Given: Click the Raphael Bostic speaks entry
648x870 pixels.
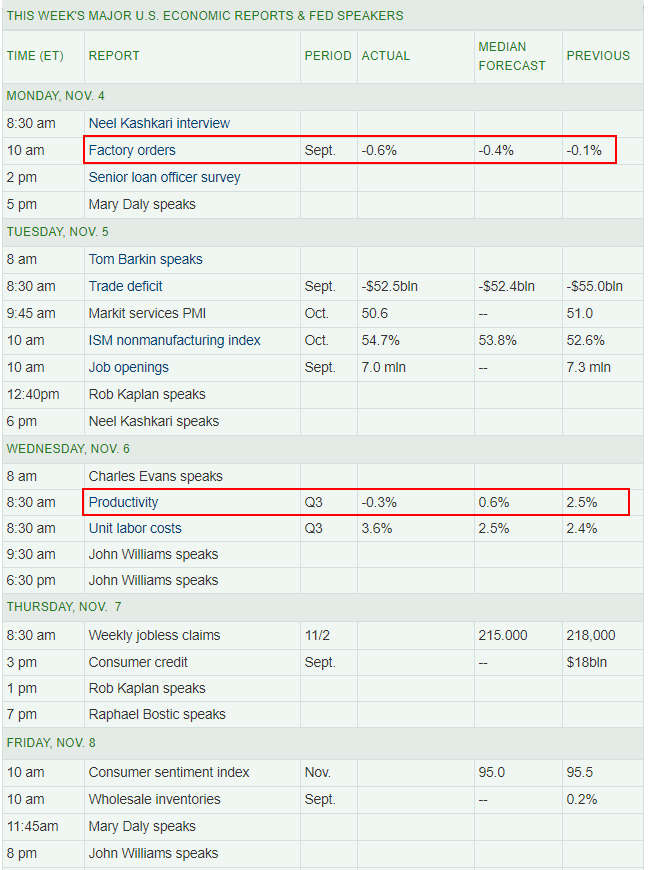Looking at the screenshot, I should pos(157,714).
